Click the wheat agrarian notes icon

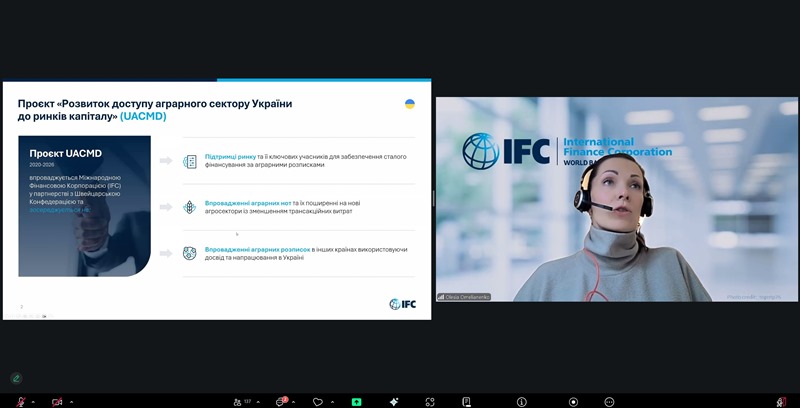[190, 207]
